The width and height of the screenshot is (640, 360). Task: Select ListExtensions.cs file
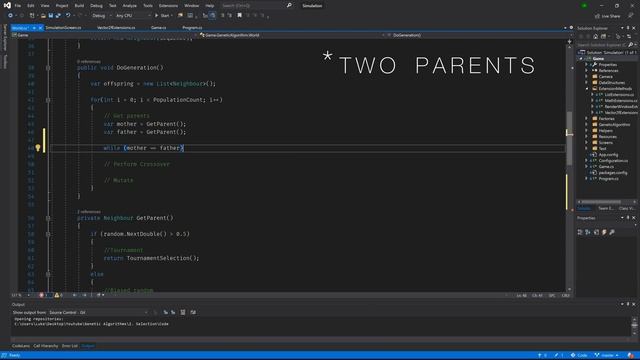620,95
